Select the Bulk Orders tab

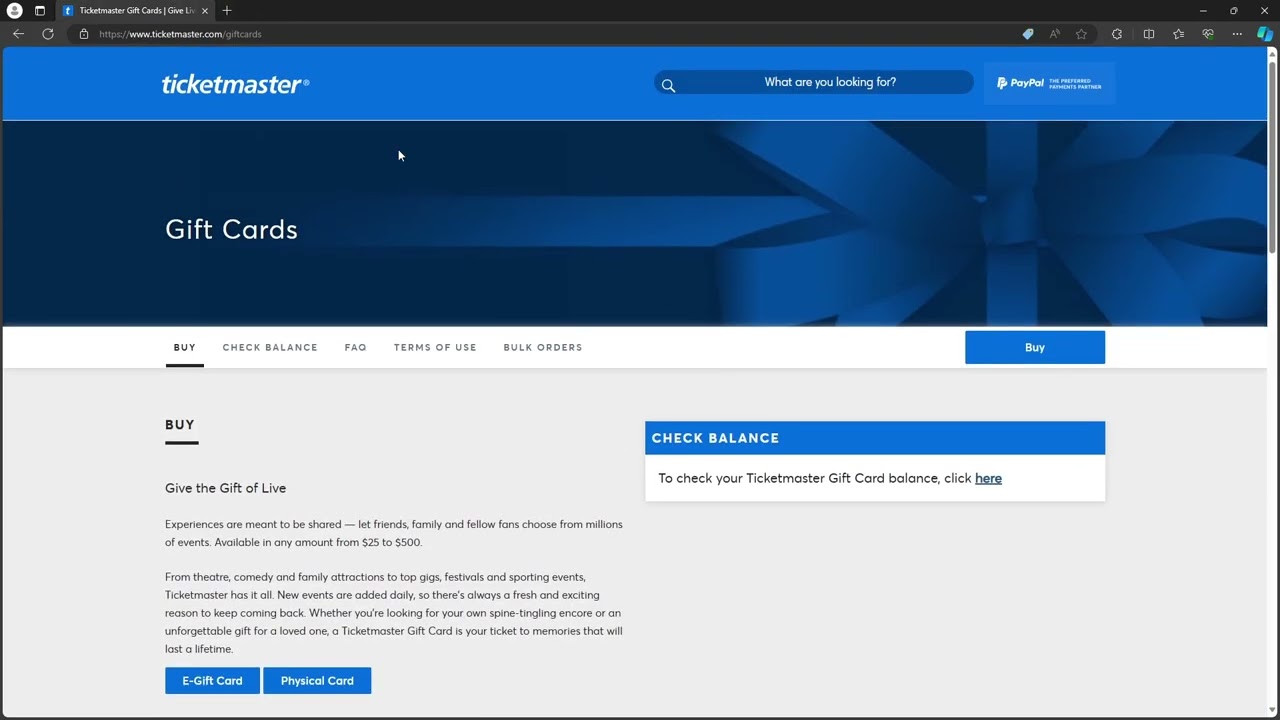point(542,347)
